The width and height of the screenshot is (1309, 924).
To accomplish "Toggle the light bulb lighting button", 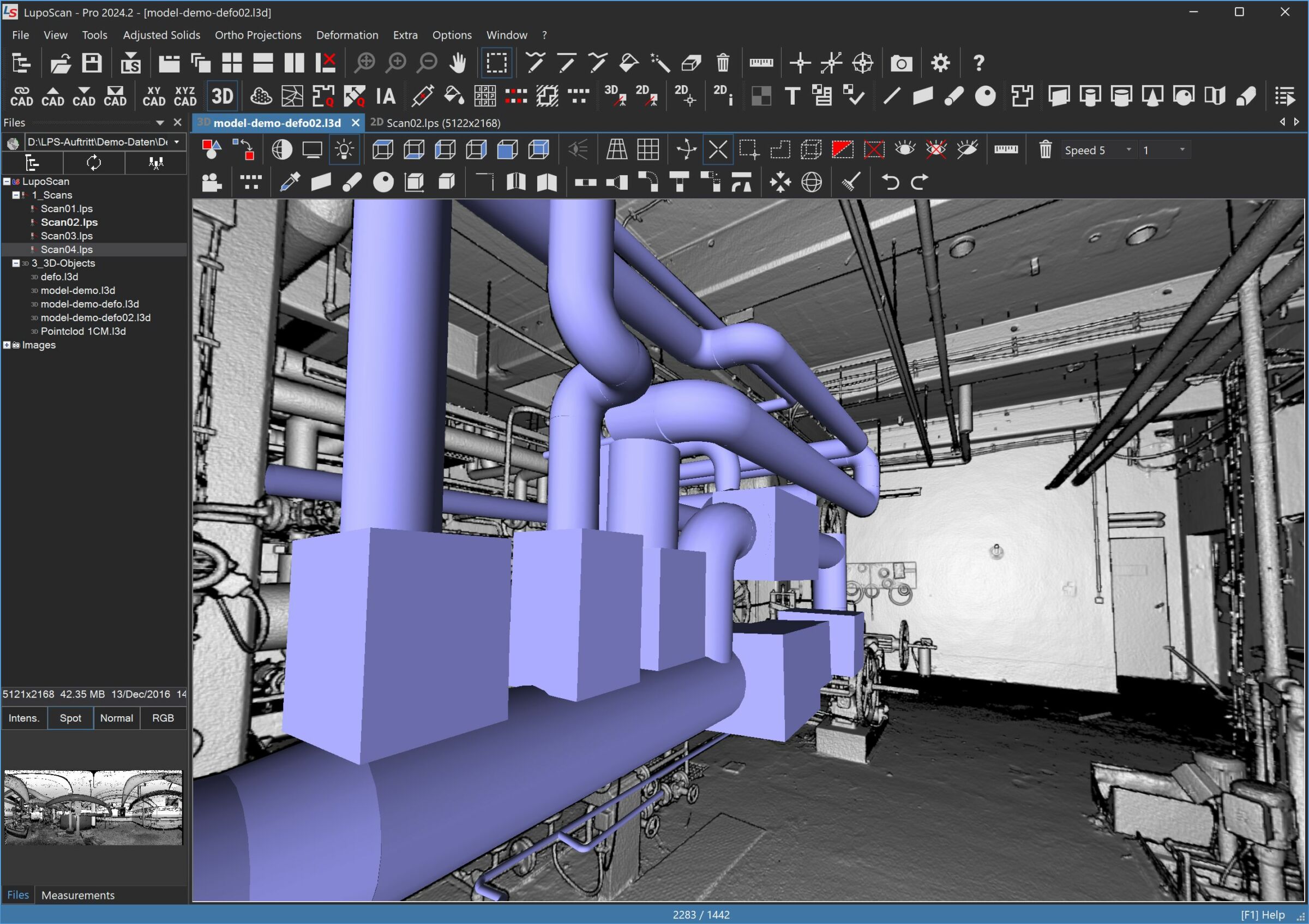I will (x=344, y=150).
